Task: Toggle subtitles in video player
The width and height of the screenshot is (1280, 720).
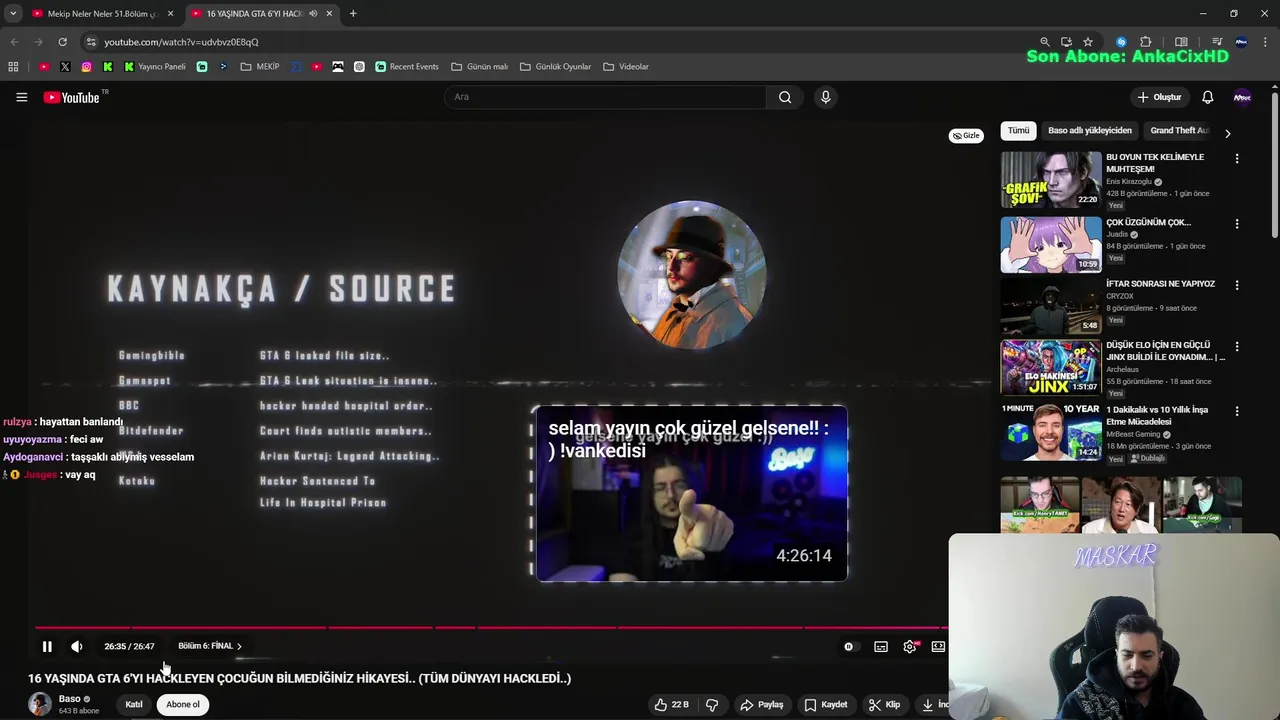Action: click(881, 647)
